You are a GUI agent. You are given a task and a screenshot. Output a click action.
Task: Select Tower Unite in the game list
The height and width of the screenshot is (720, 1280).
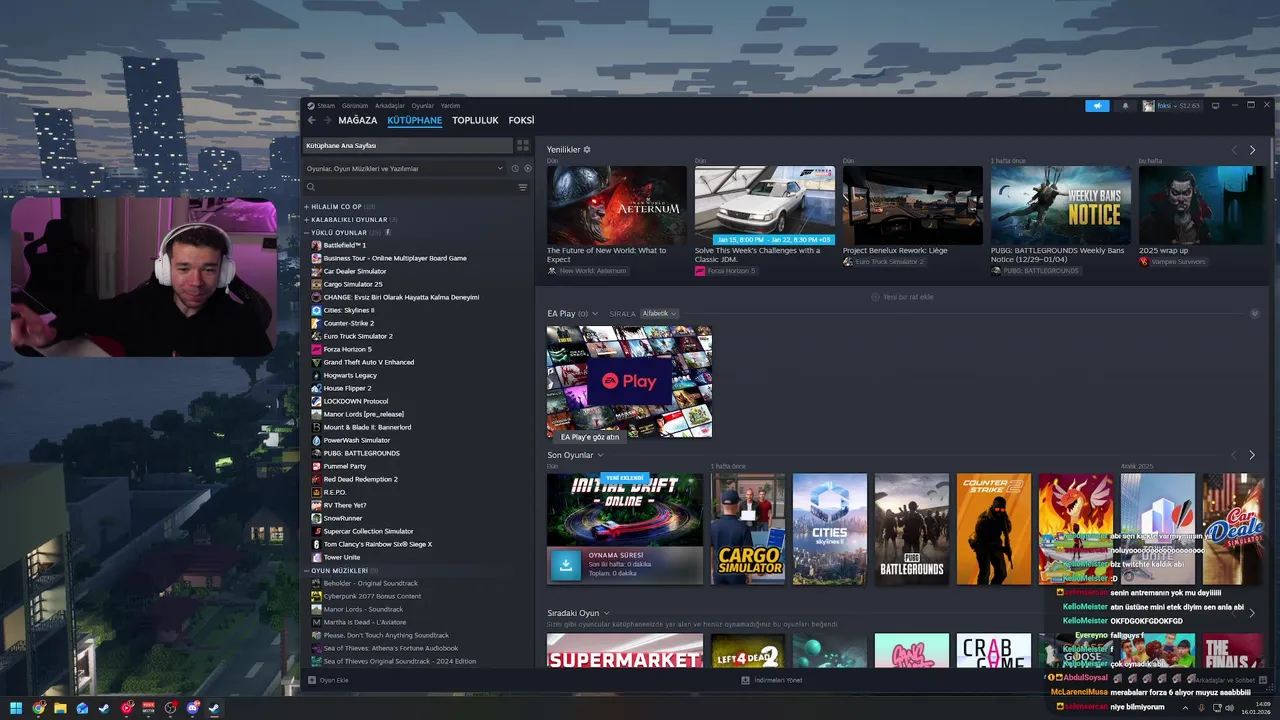(x=341, y=557)
